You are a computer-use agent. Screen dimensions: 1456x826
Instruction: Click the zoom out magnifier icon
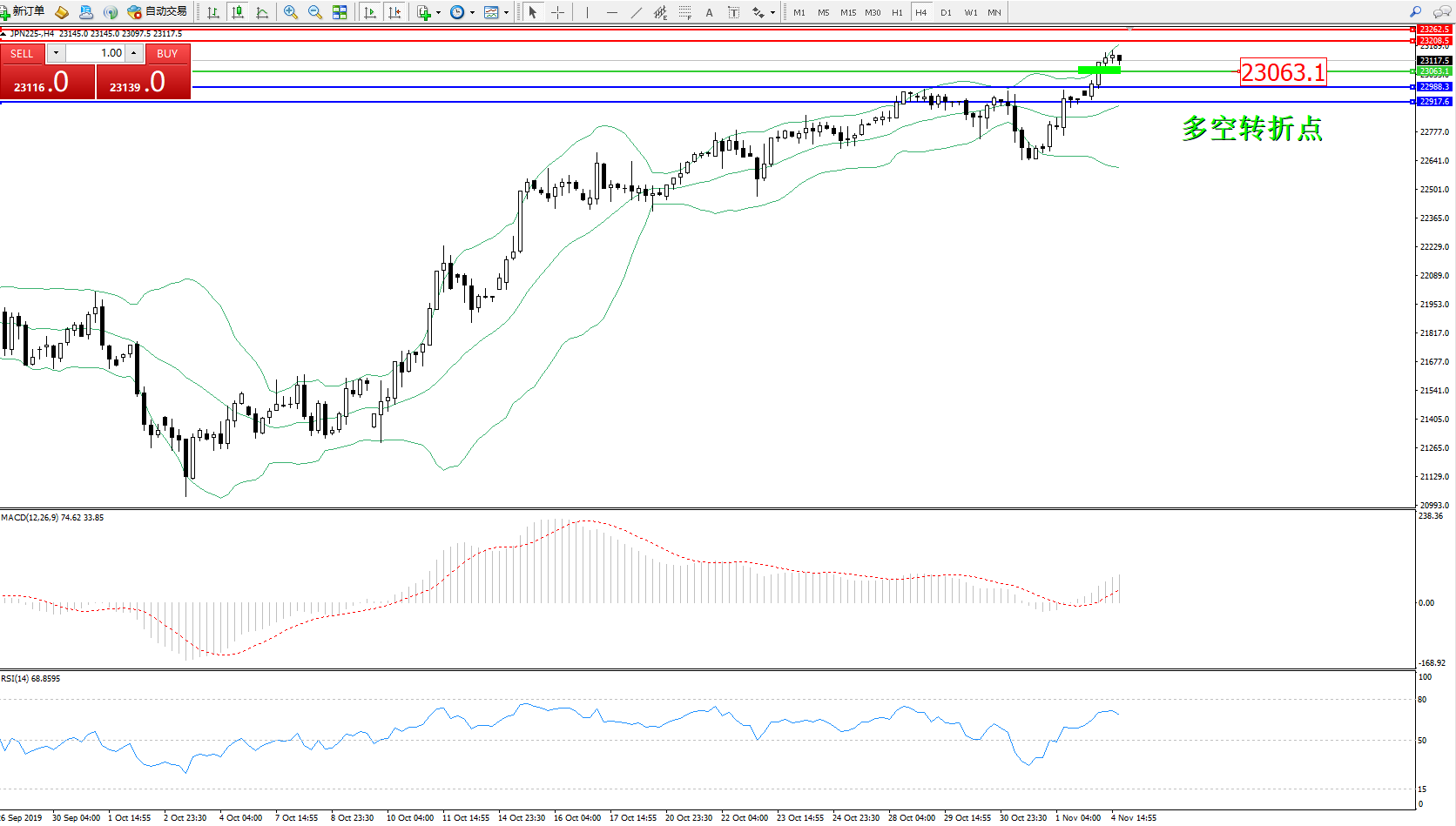click(x=315, y=12)
